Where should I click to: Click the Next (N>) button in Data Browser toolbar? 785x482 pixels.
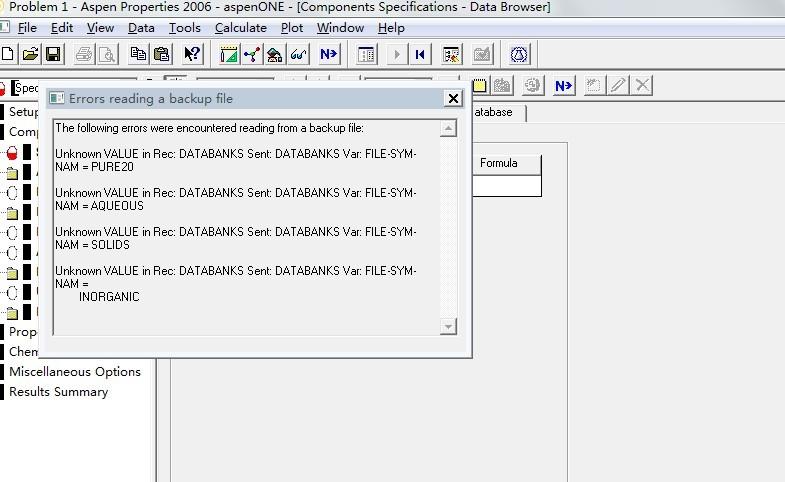pos(563,86)
